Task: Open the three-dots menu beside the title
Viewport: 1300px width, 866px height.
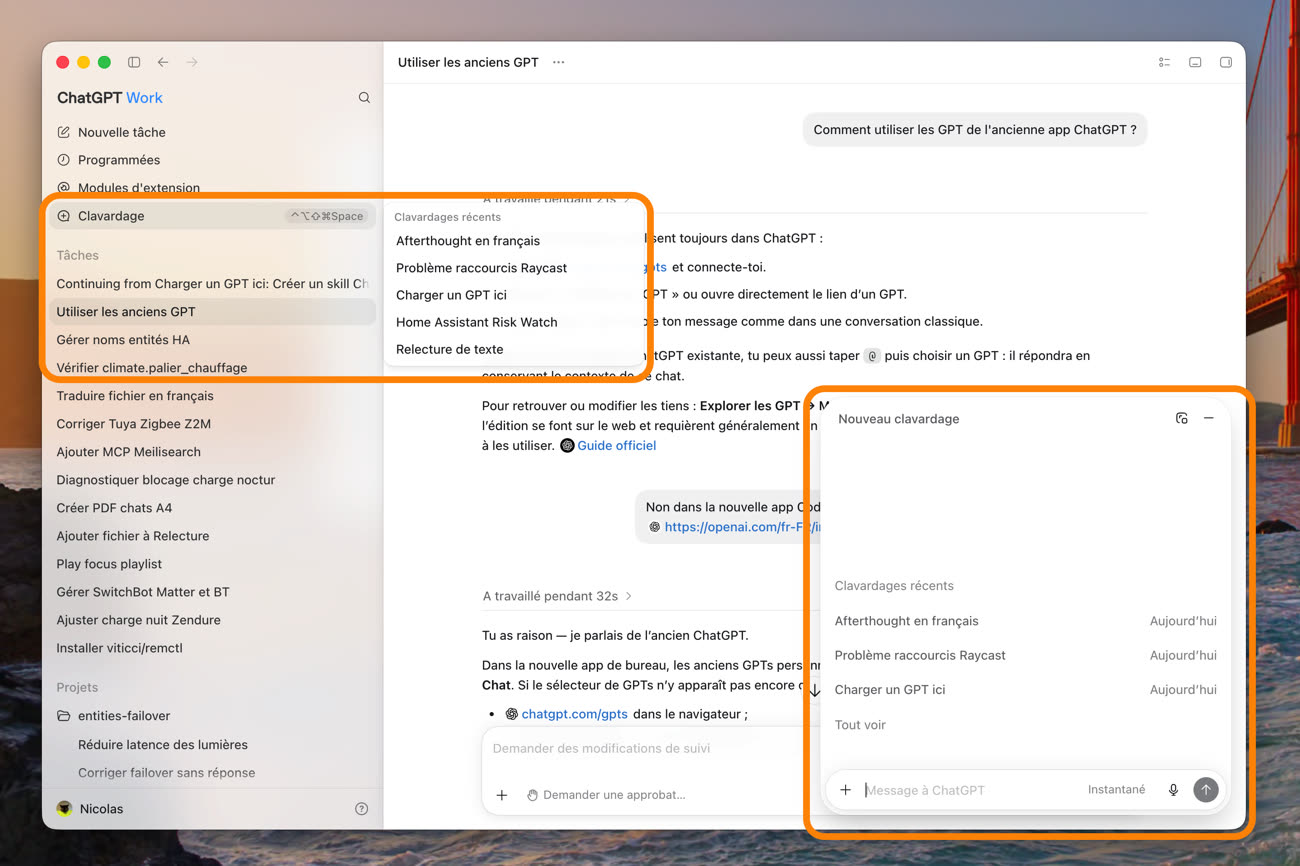Action: (559, 62)
